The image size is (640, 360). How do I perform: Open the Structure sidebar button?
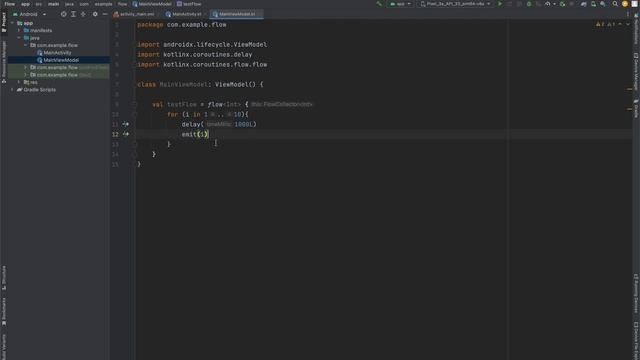[4, 278]
